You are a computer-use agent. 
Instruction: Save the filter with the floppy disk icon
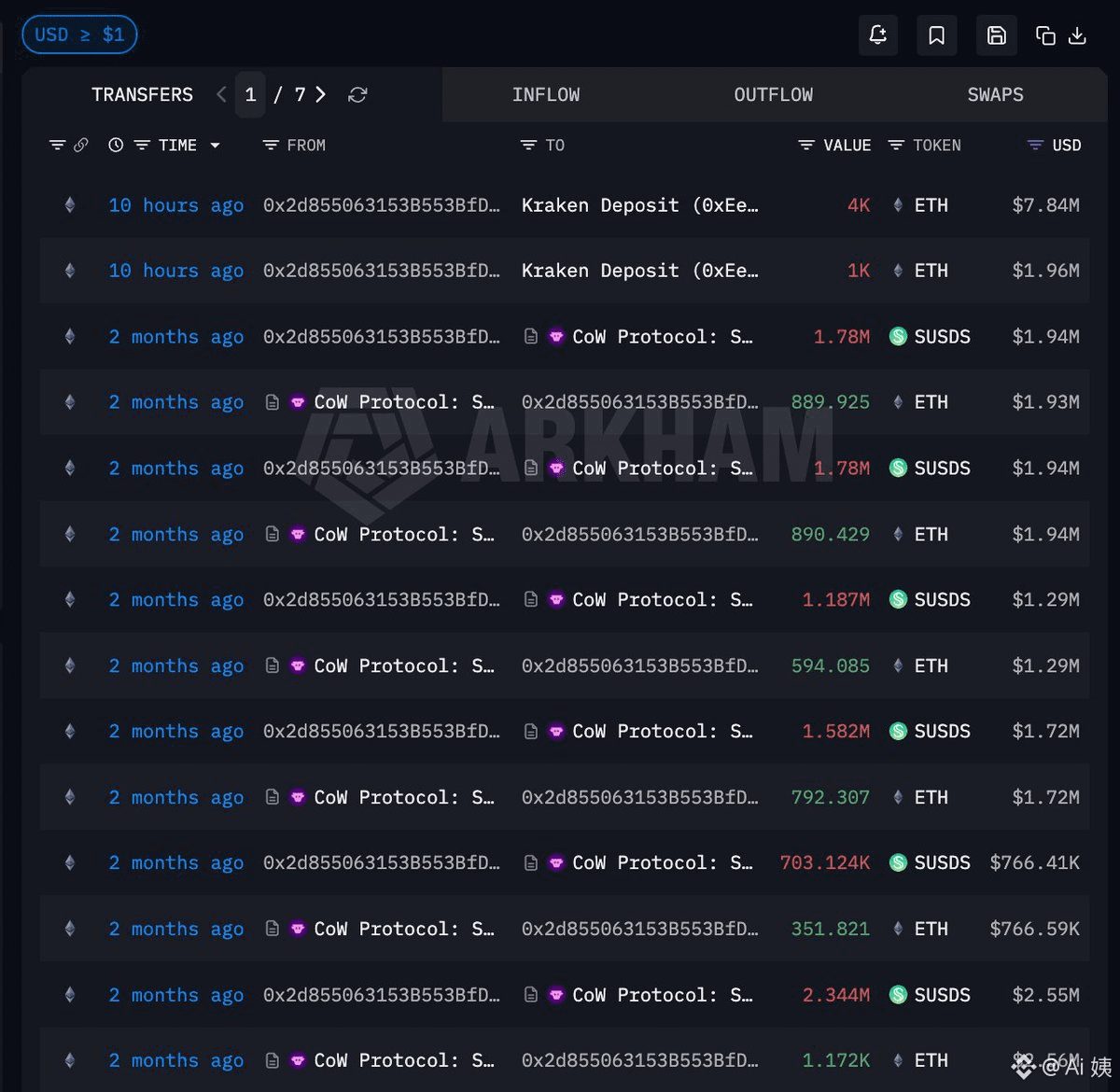point(997,35)
